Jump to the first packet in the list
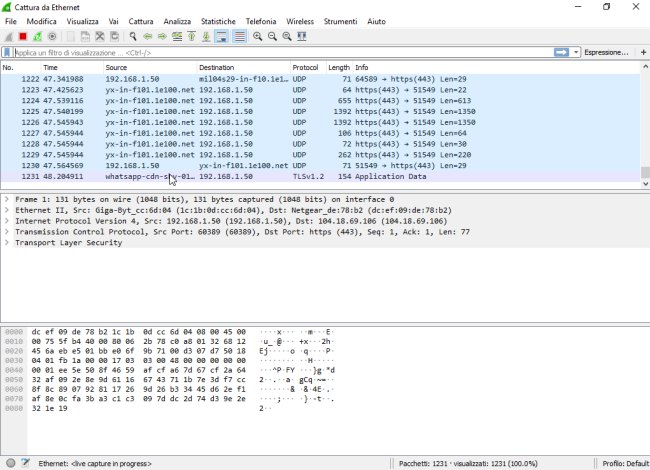Image resolution: width=650 pixels, height=470 pixels. click(x=192, y=36)
